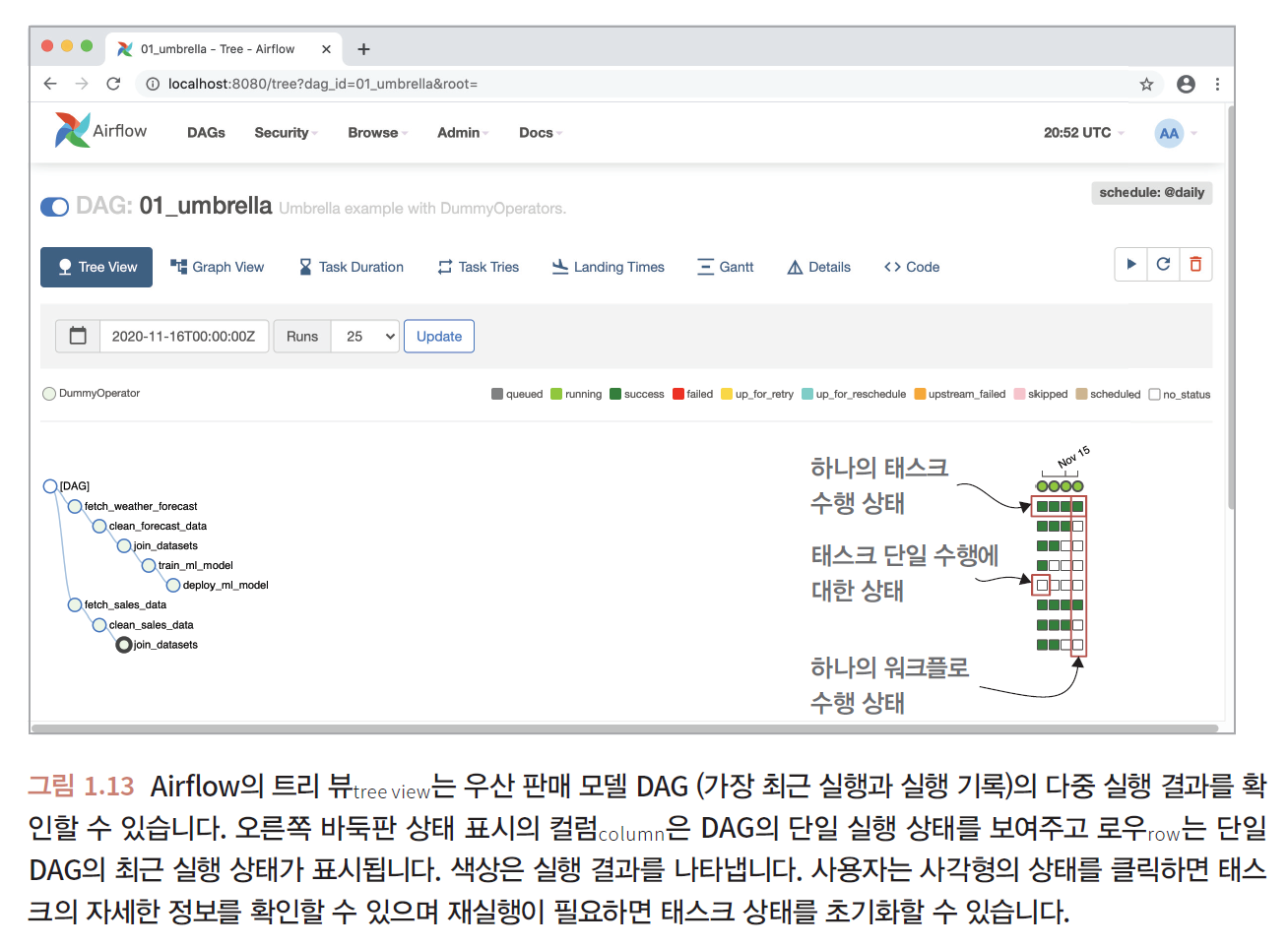Toggle the 01_umbrella DAG on/off switch
1288x948 pixels.
(x=54, y=207)
